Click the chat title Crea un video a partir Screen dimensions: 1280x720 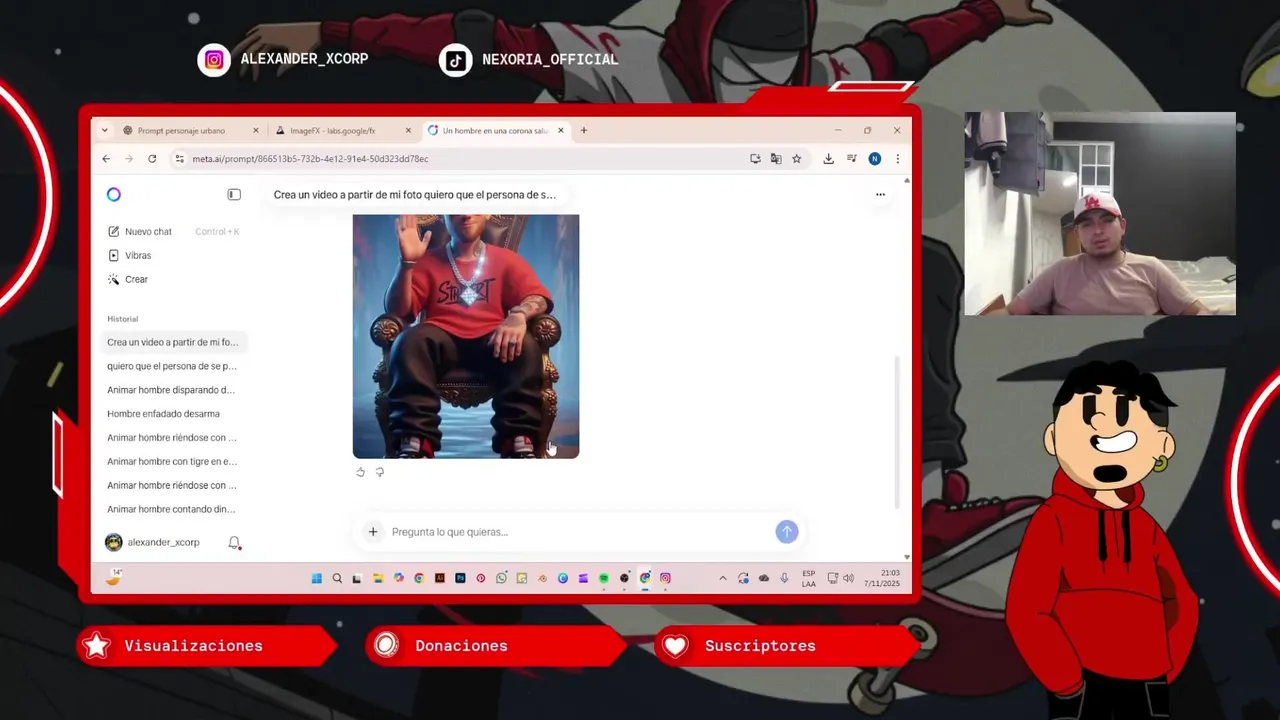point(414,195)
